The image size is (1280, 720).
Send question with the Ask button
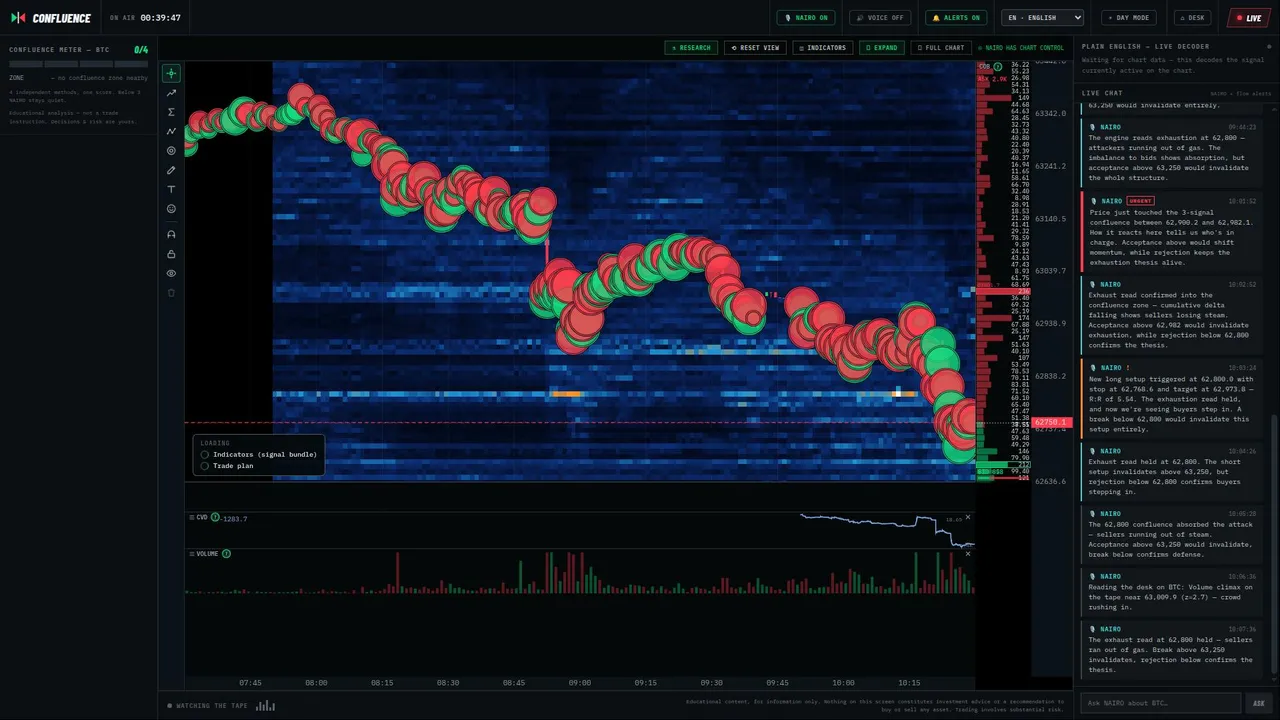(1259, 703)
